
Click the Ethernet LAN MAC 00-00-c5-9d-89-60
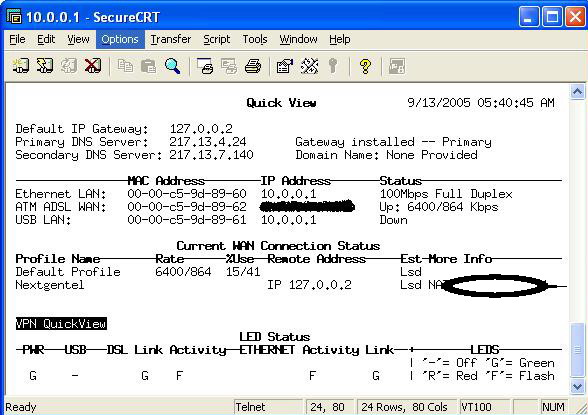point(187,194)
